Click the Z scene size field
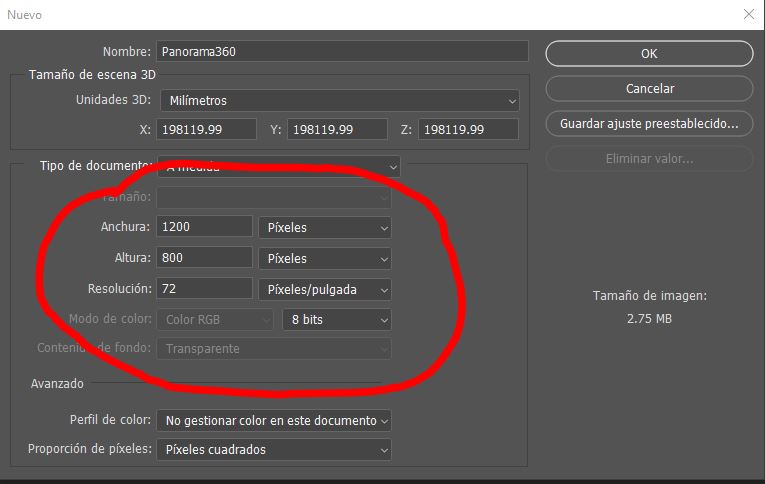Image resolution: width=765 pixels, height=484 pixels. coord(468,129)
